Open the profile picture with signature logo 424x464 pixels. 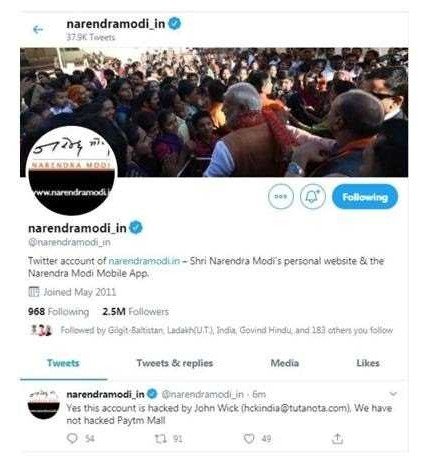(71, 170)
